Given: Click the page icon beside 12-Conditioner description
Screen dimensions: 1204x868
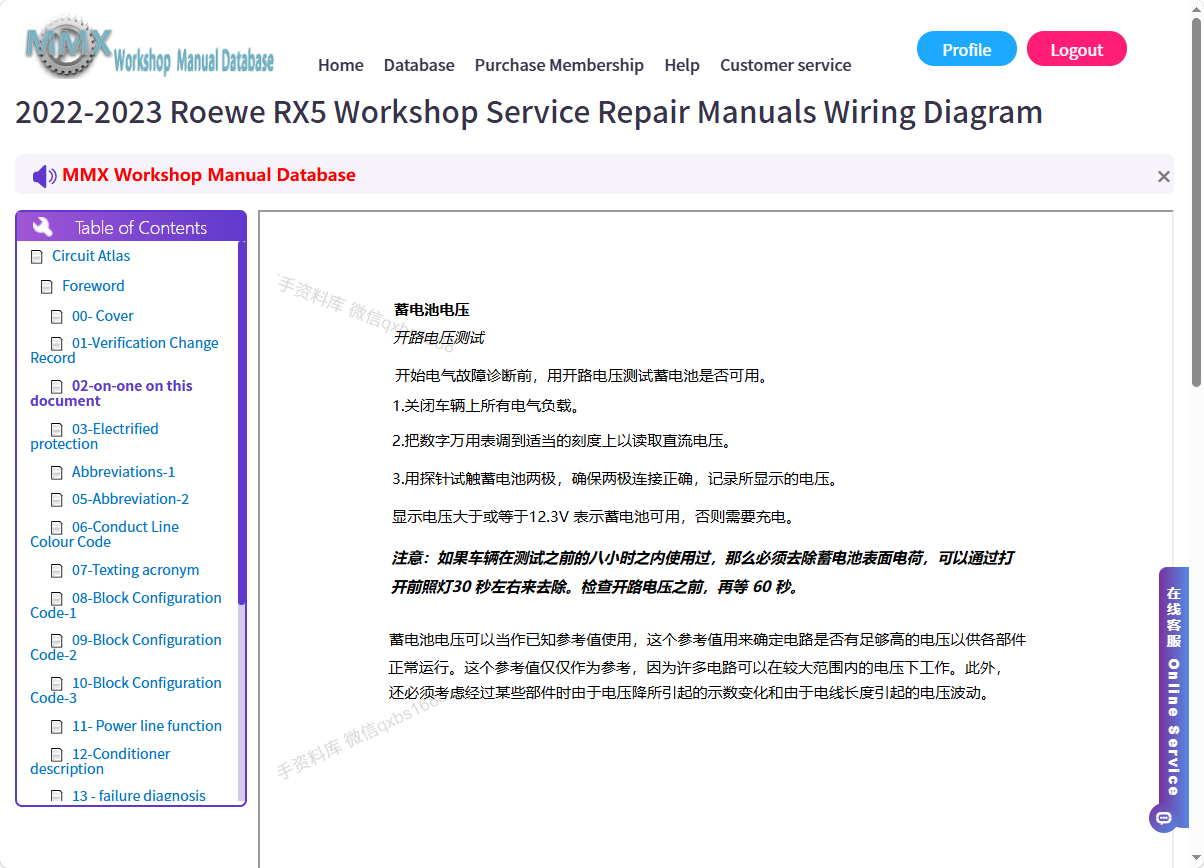Looking at the screenshot, I should click(57, 755).
